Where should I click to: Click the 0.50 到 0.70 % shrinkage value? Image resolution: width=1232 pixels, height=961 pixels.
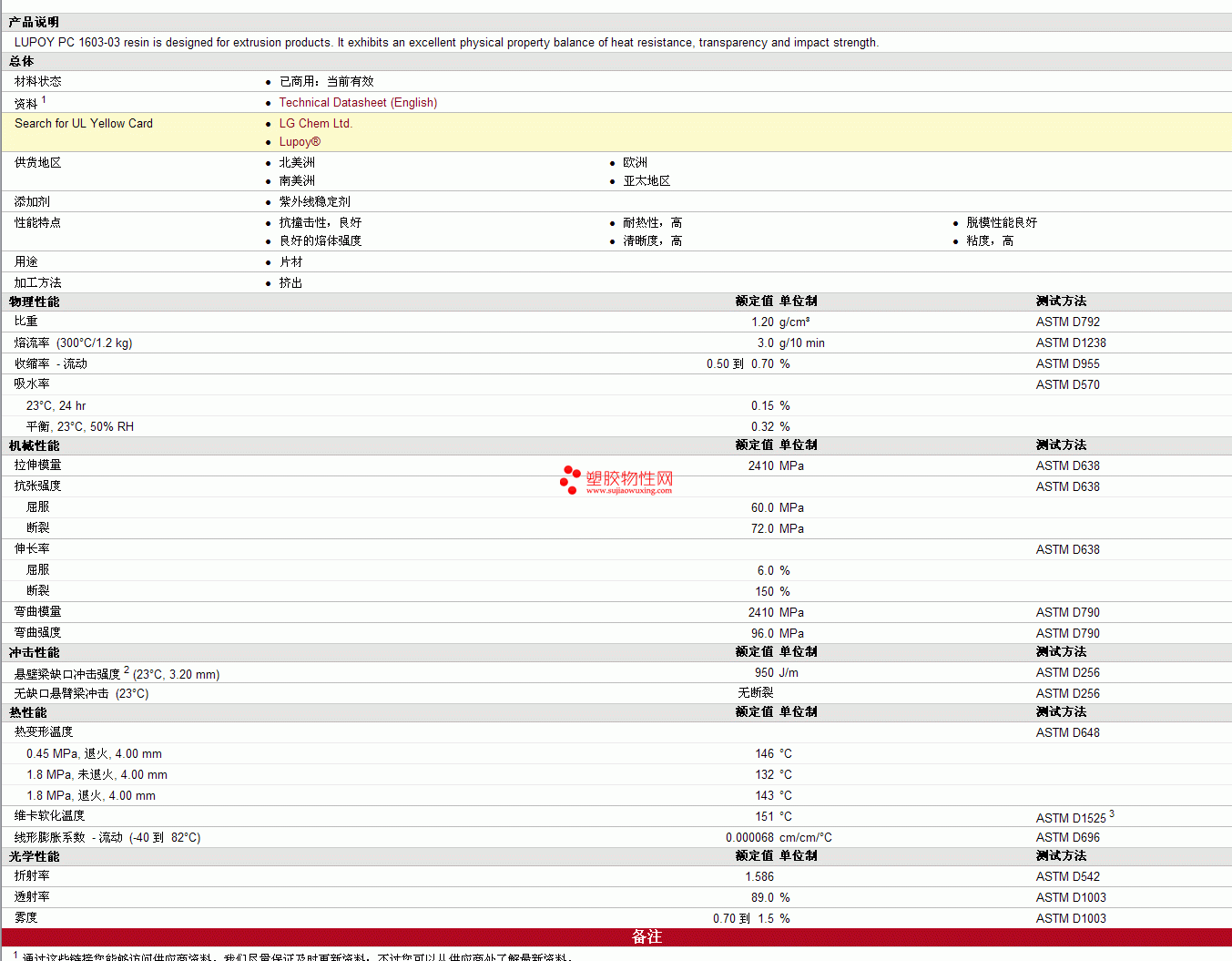748,364
